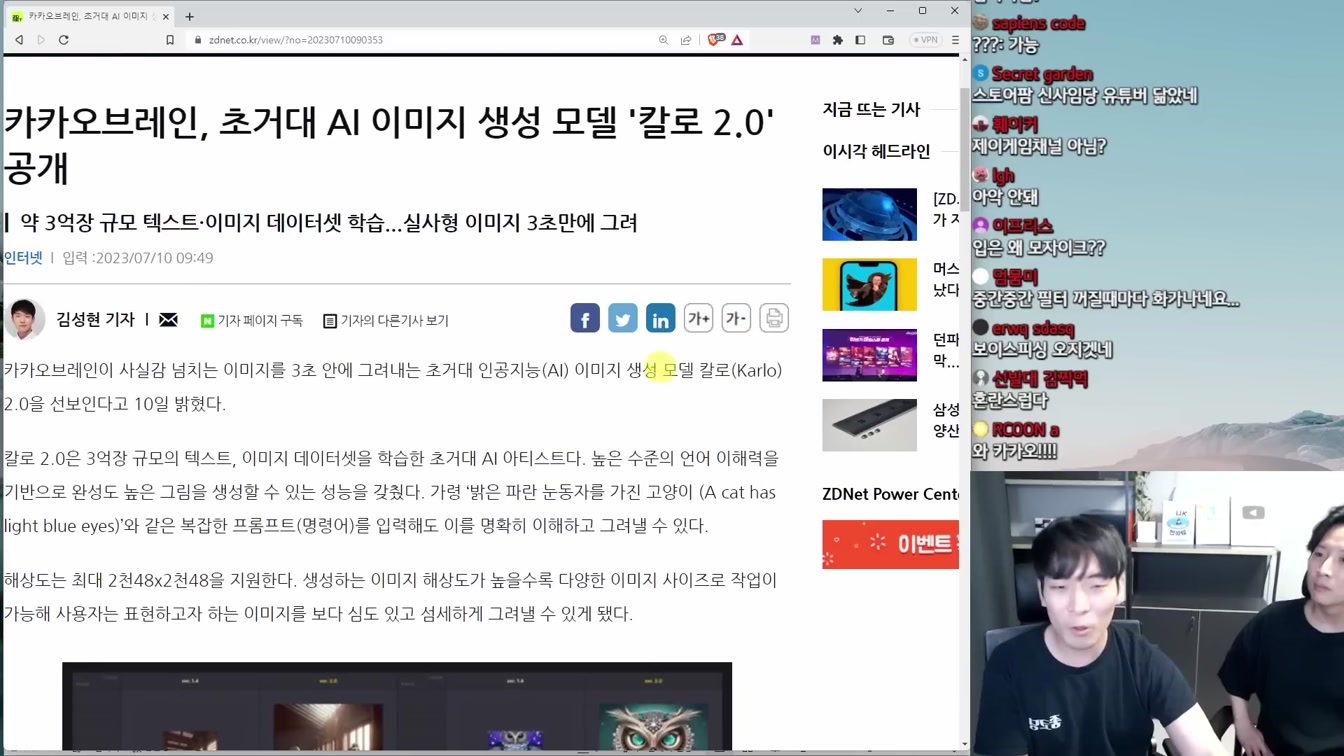Open the Twitter bird phone thumbnail
Viewport: 1344px width, 756px height.
coord(869,285)
